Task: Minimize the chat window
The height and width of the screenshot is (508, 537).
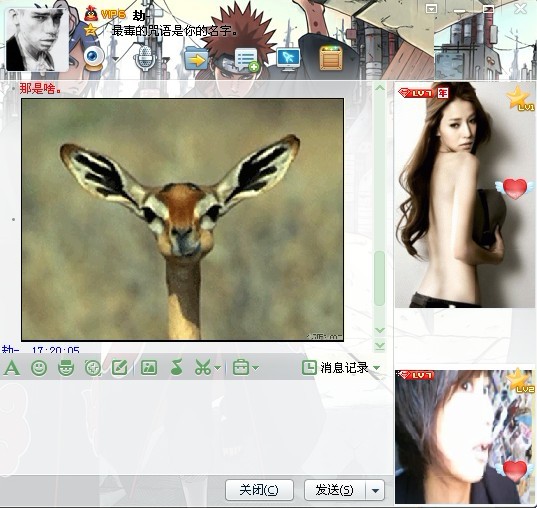Action: (x=460, y=10)
